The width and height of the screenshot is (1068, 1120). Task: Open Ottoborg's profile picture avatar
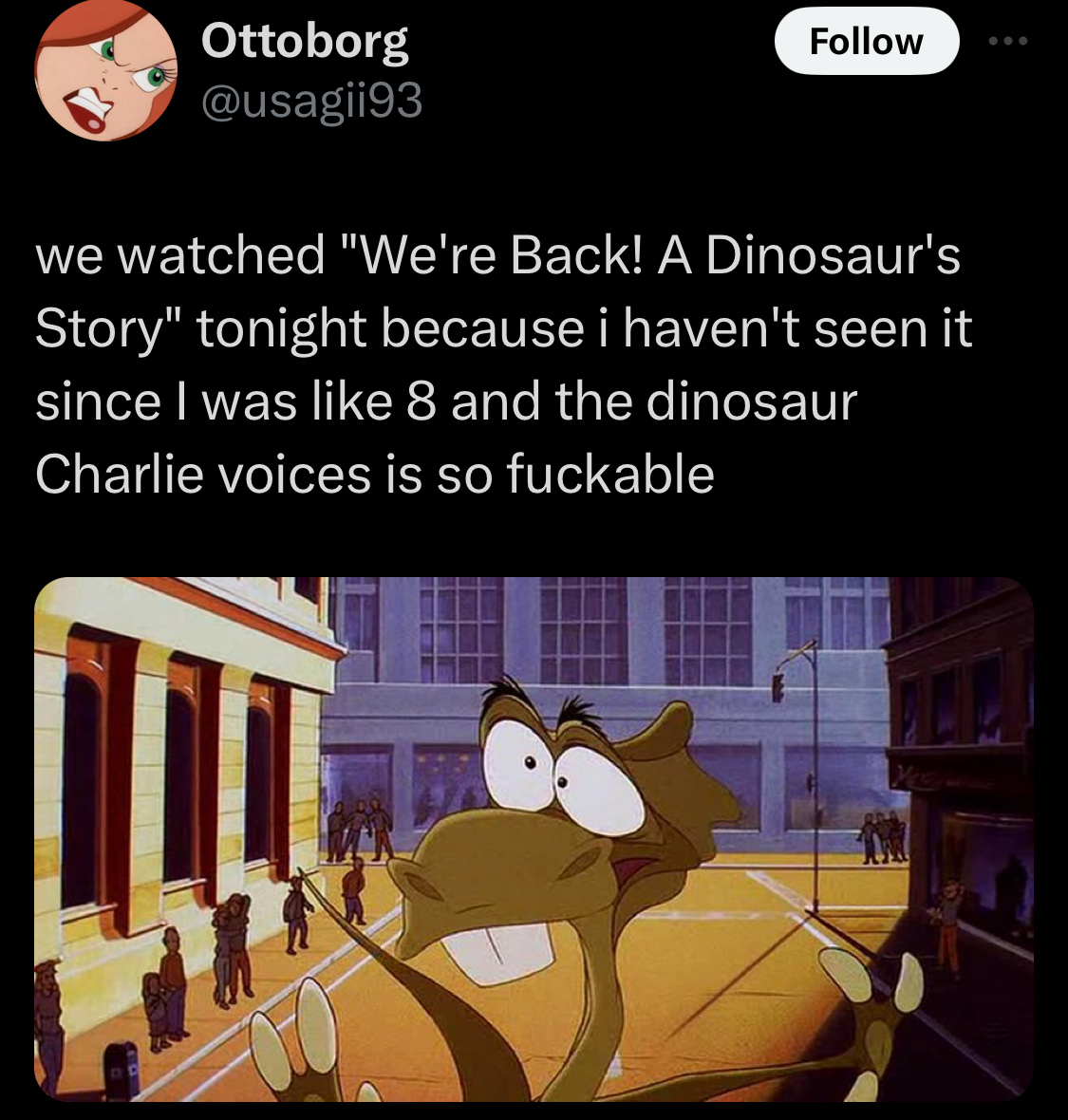[x=105, y=70]
